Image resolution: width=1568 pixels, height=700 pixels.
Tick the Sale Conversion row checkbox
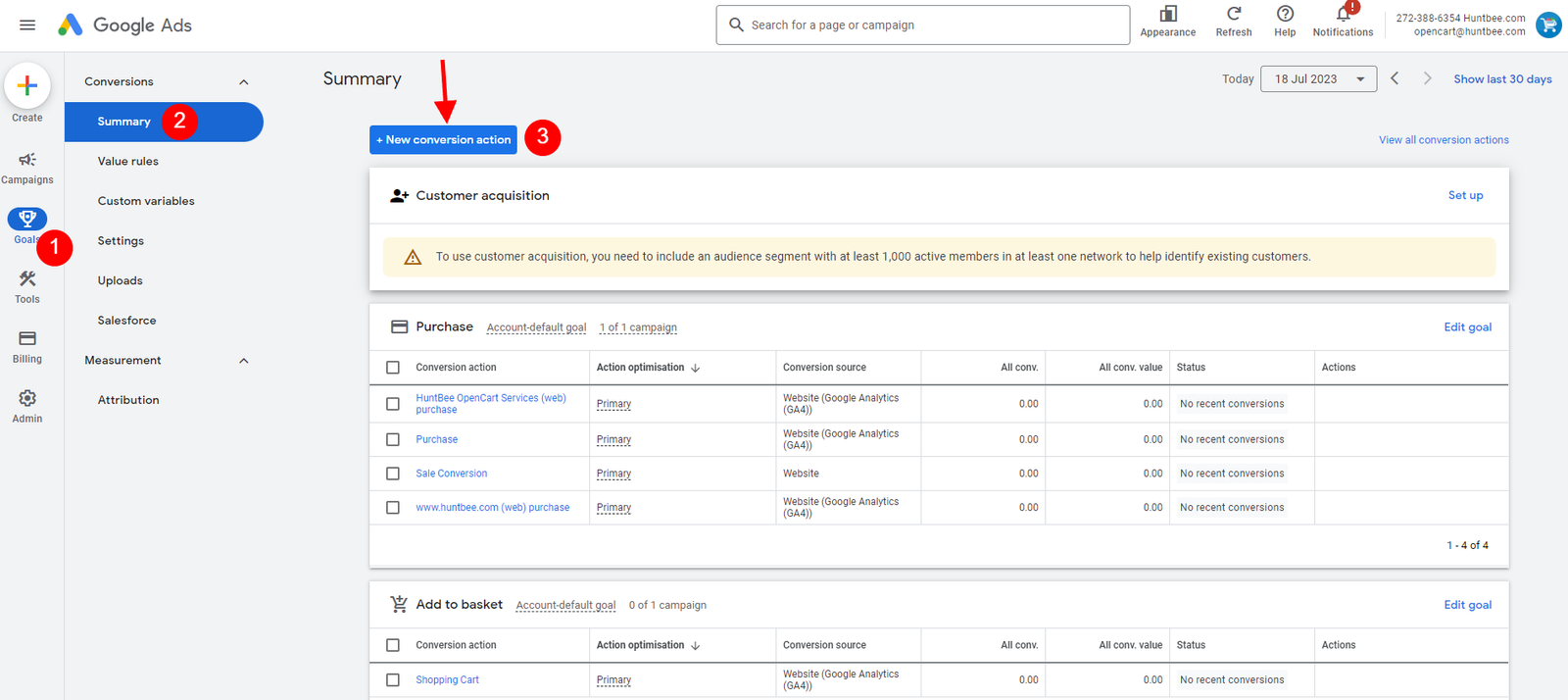point(393,474)
